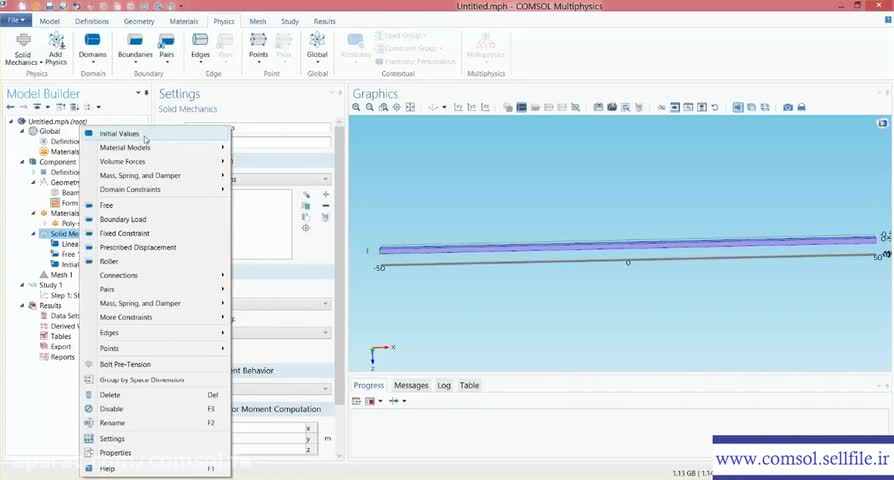
Task: Switch to the Mesh ribbon tab
Action: 258,21
